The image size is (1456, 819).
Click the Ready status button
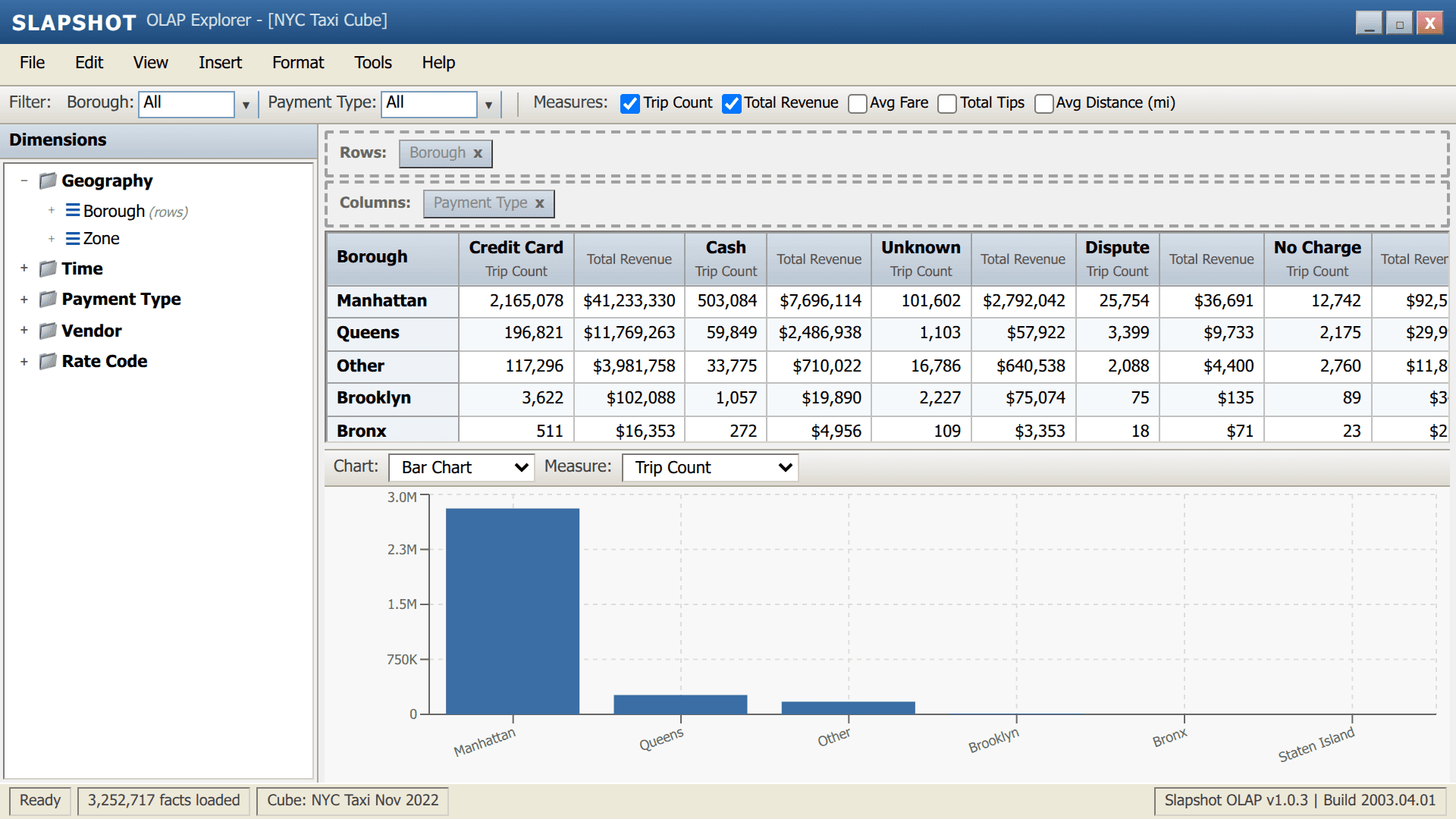(40, 800)
